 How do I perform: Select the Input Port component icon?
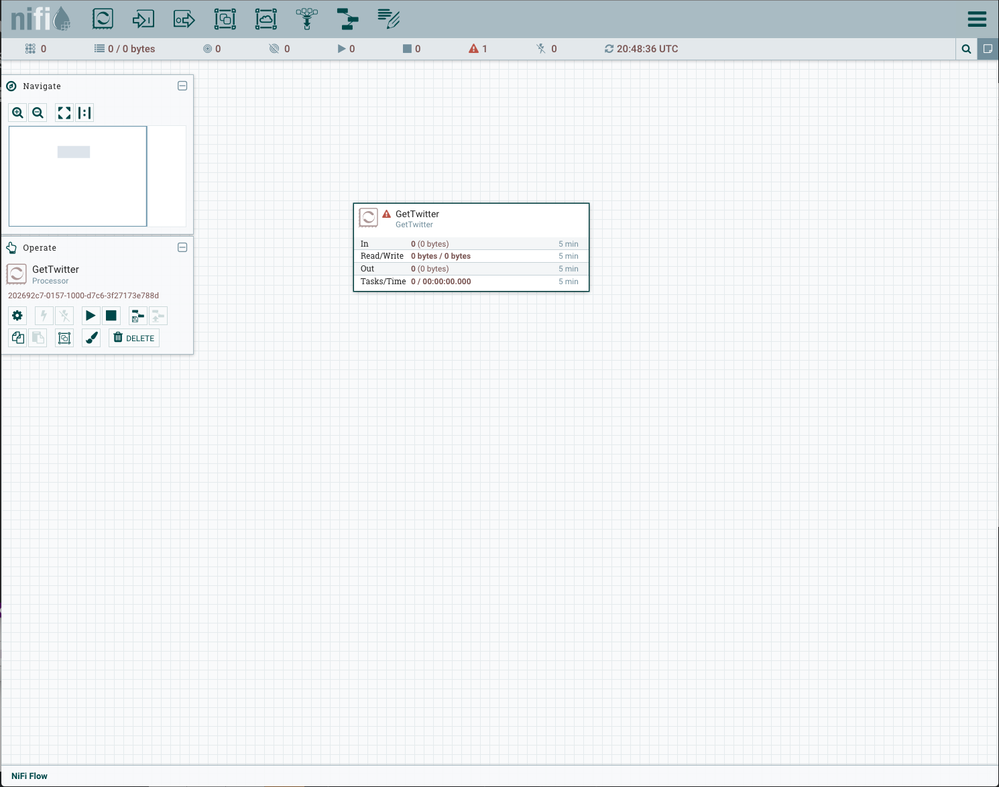(143, 18)
